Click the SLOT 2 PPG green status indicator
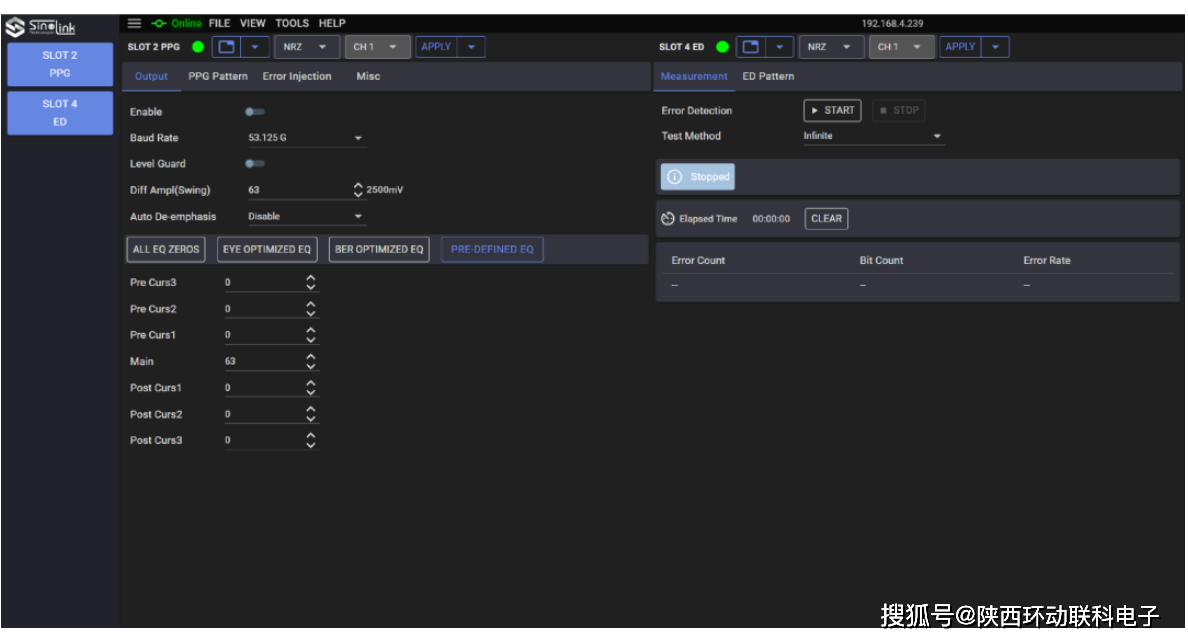This screenshot has height=642, width=1188. [197, 47]
